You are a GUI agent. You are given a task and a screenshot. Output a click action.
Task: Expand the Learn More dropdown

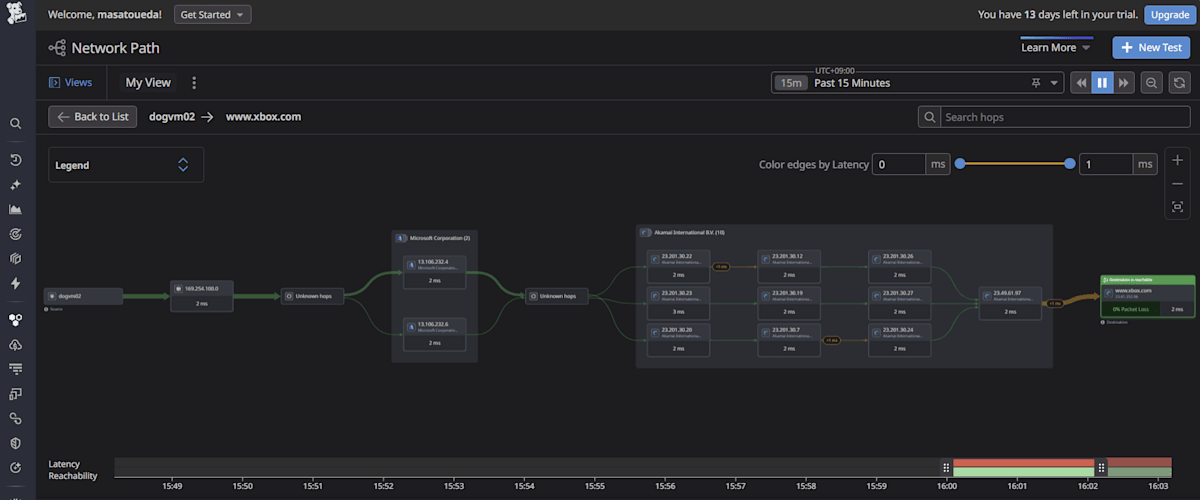(x=1056, y=47)
